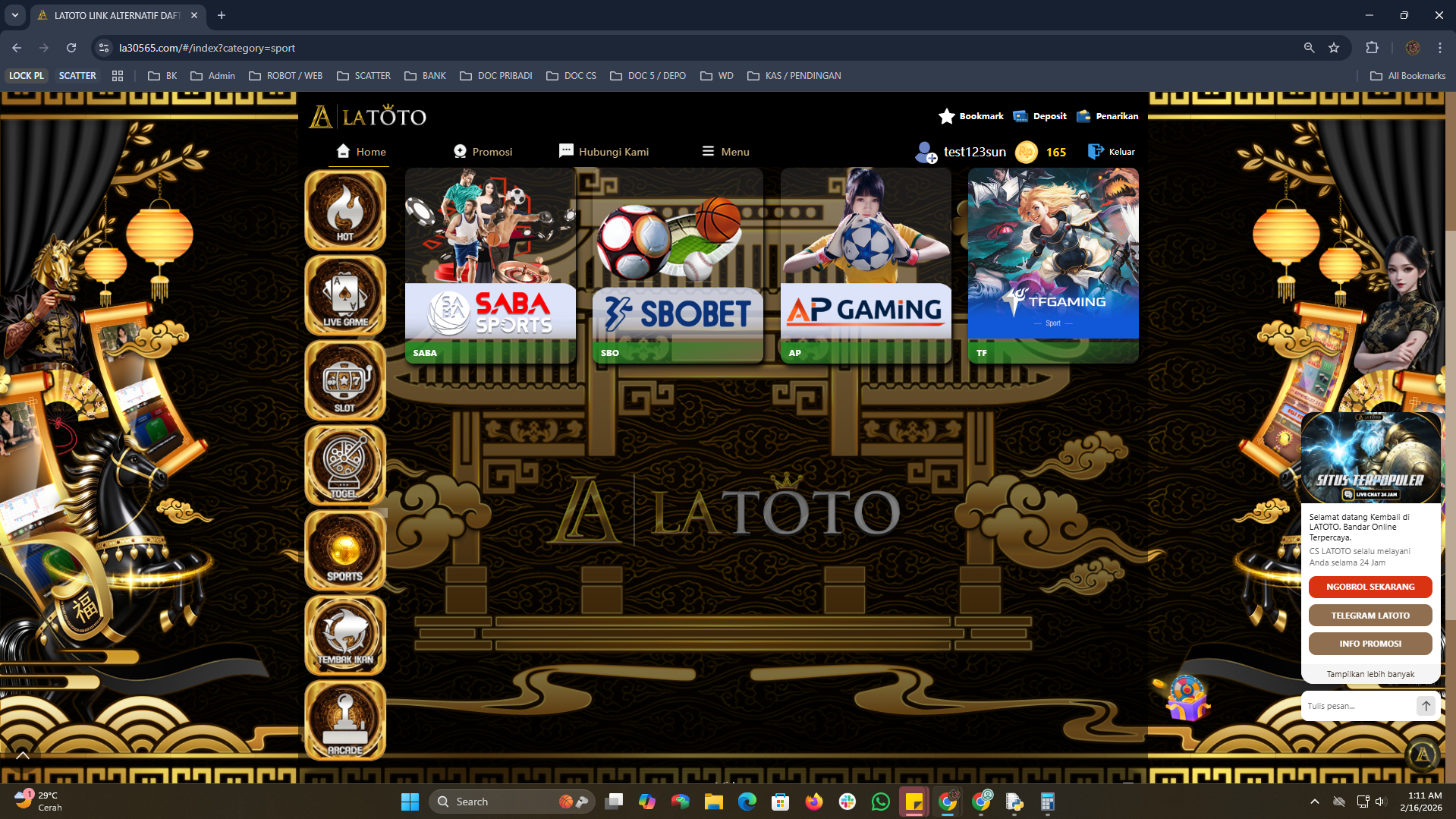View site information icon in address bar
This screenshot has width=1456, height=819.
[104, 48]
